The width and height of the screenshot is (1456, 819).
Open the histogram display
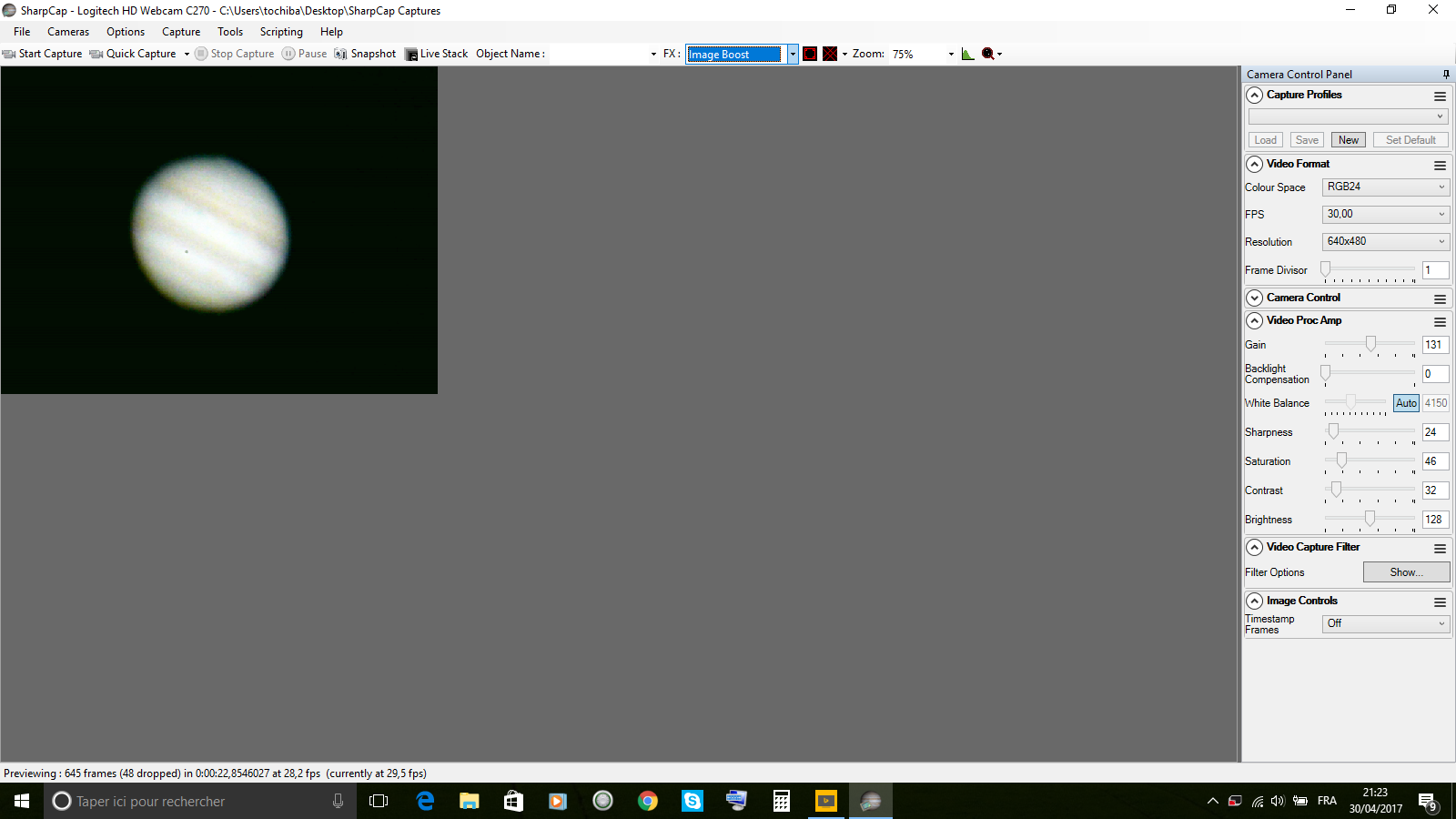click(967, 54)
